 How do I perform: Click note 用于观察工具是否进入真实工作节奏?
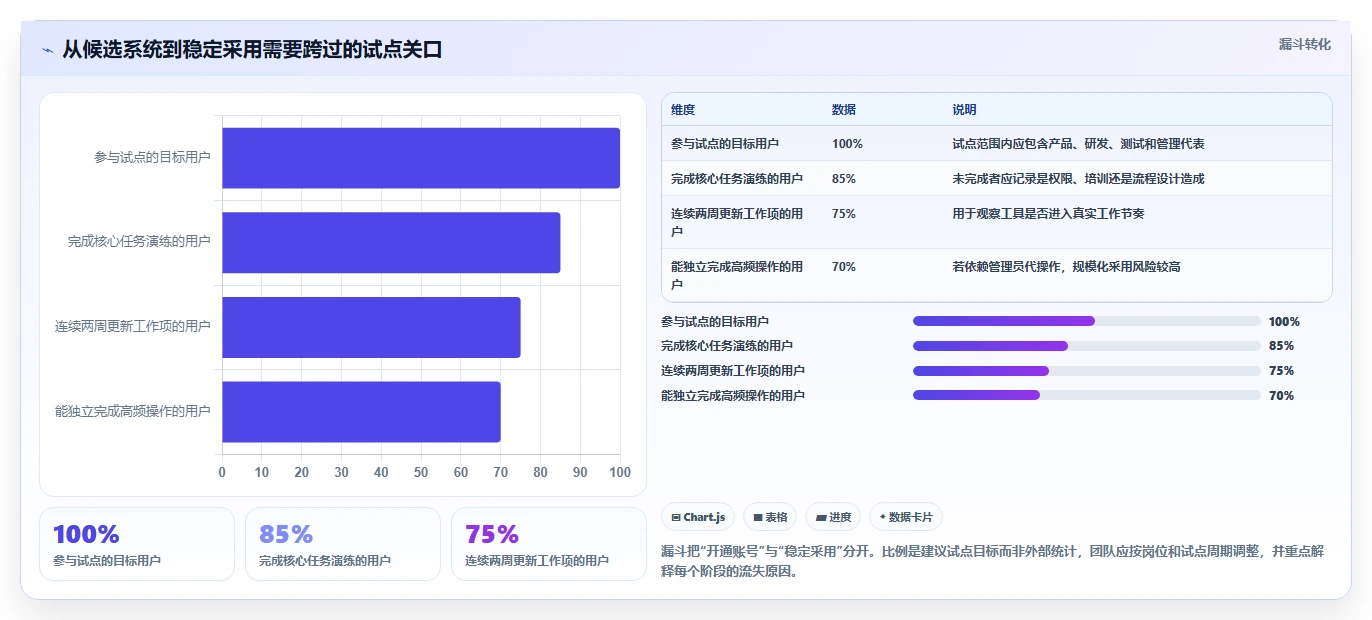click(1048, 214)
